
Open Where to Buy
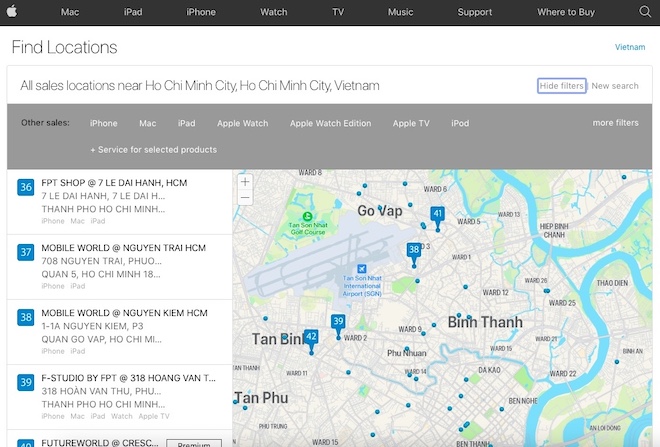(566, 12)
